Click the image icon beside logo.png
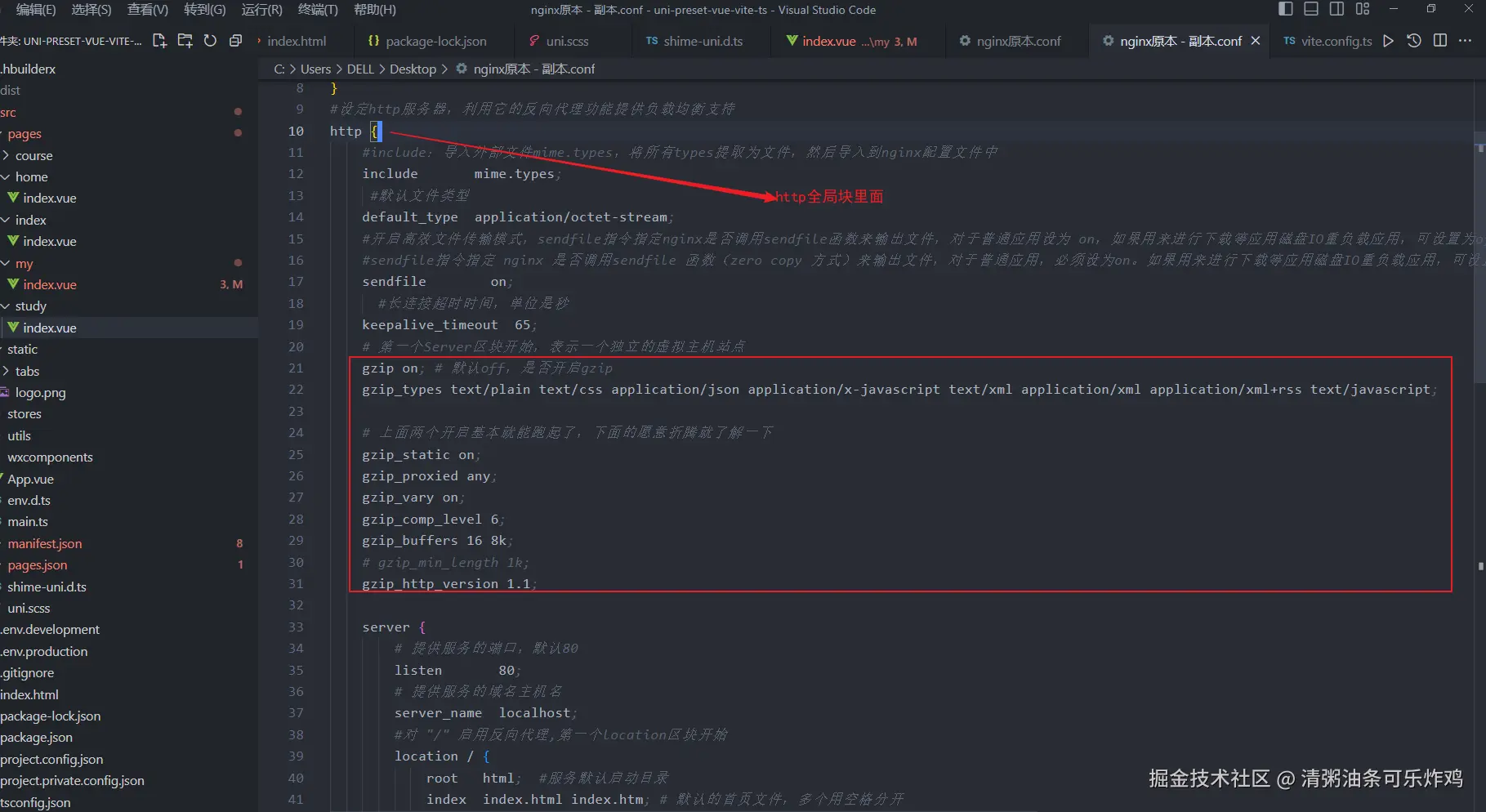Image resolution: width=1486 pixels, height=812 pixels. point(5,392)
